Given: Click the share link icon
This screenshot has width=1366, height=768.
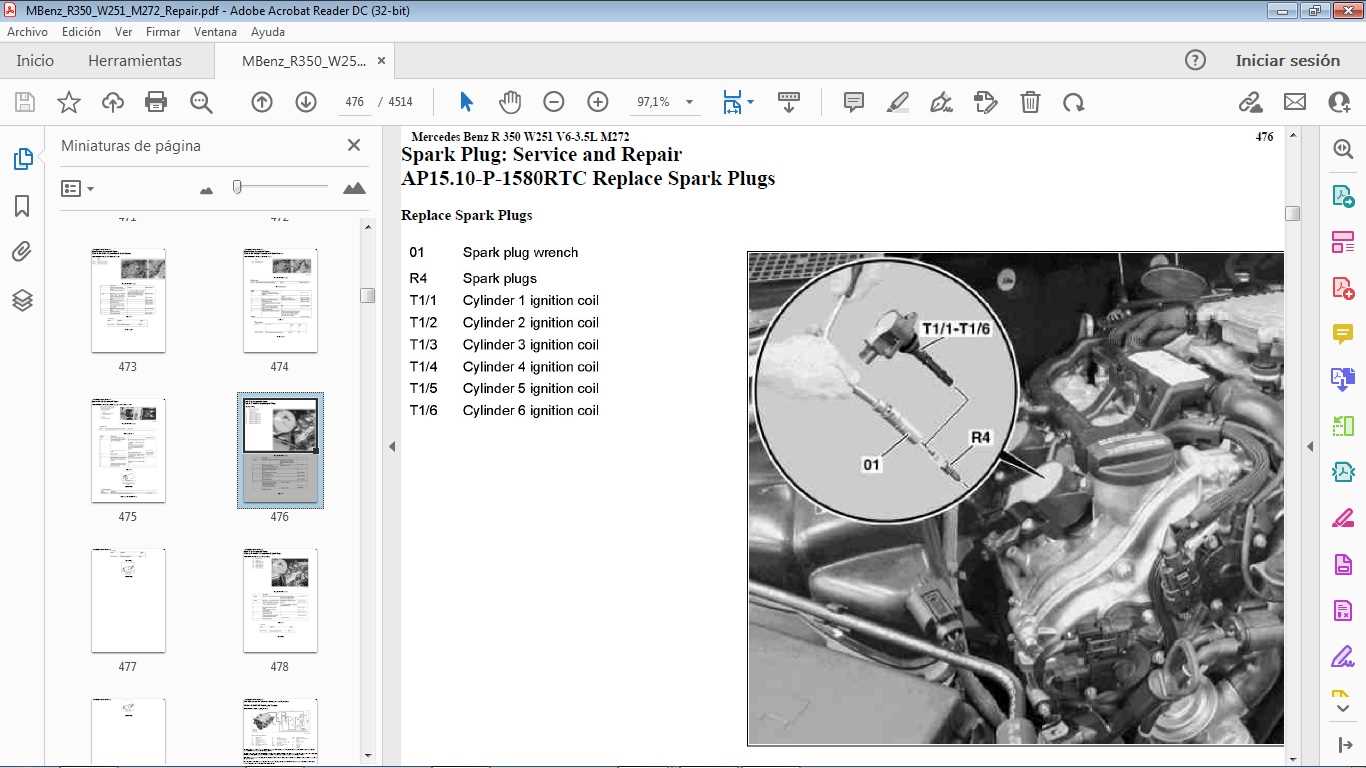Looking at the screenshot, I should (1250, 102).
